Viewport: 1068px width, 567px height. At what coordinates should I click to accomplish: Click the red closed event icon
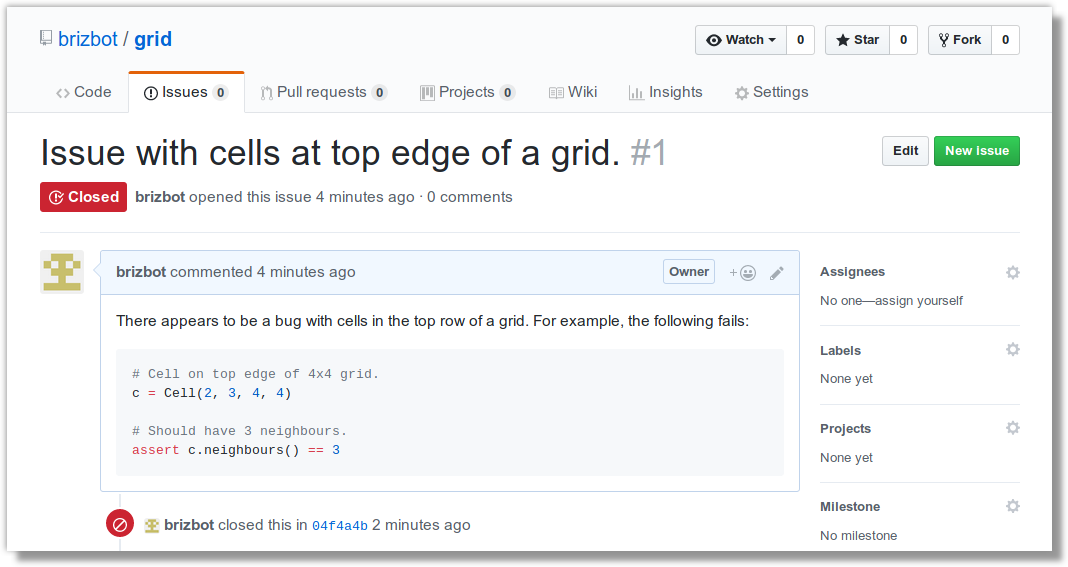point(119,524)
